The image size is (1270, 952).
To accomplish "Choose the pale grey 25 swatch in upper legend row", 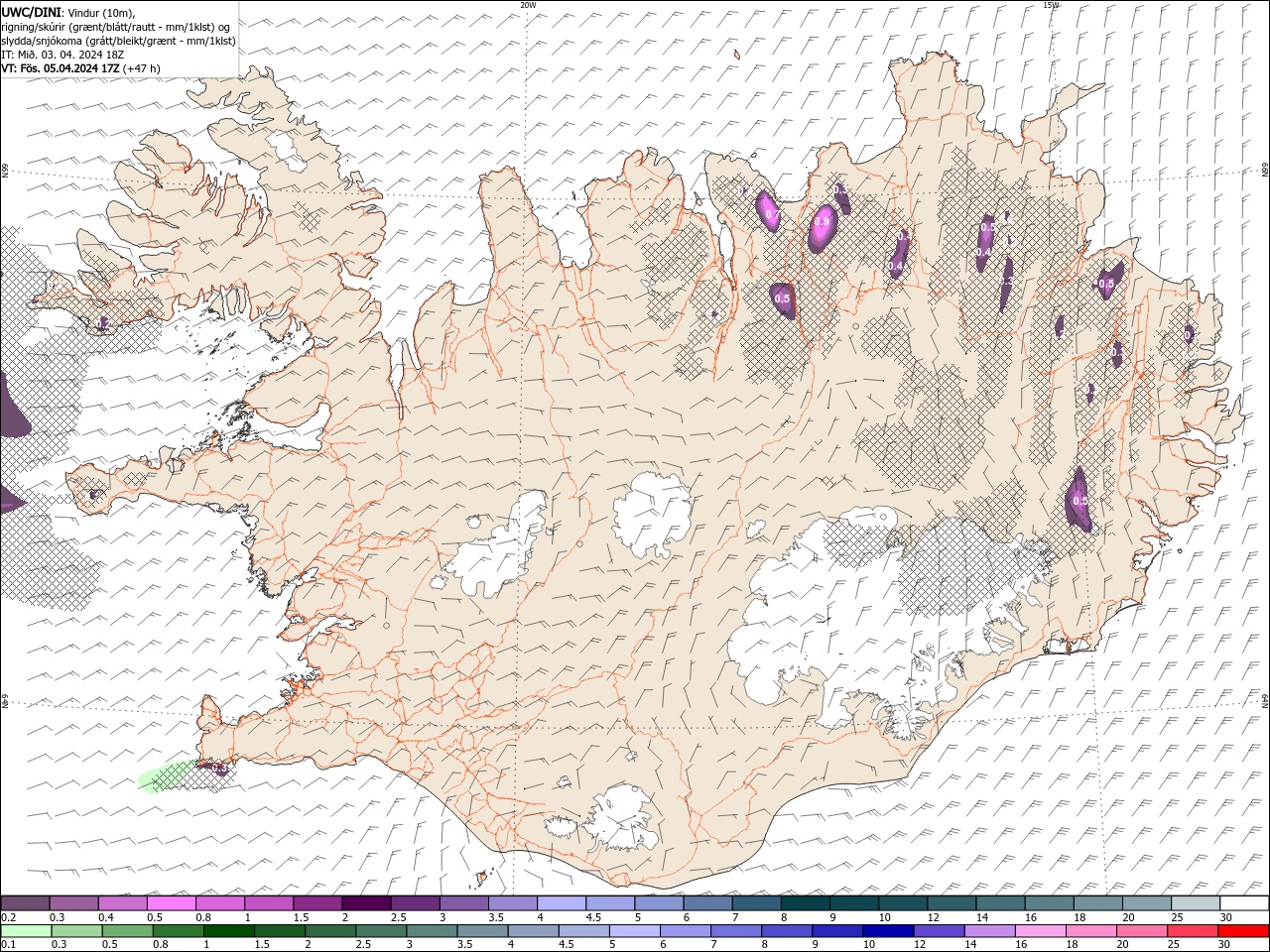I will 1196,903.
